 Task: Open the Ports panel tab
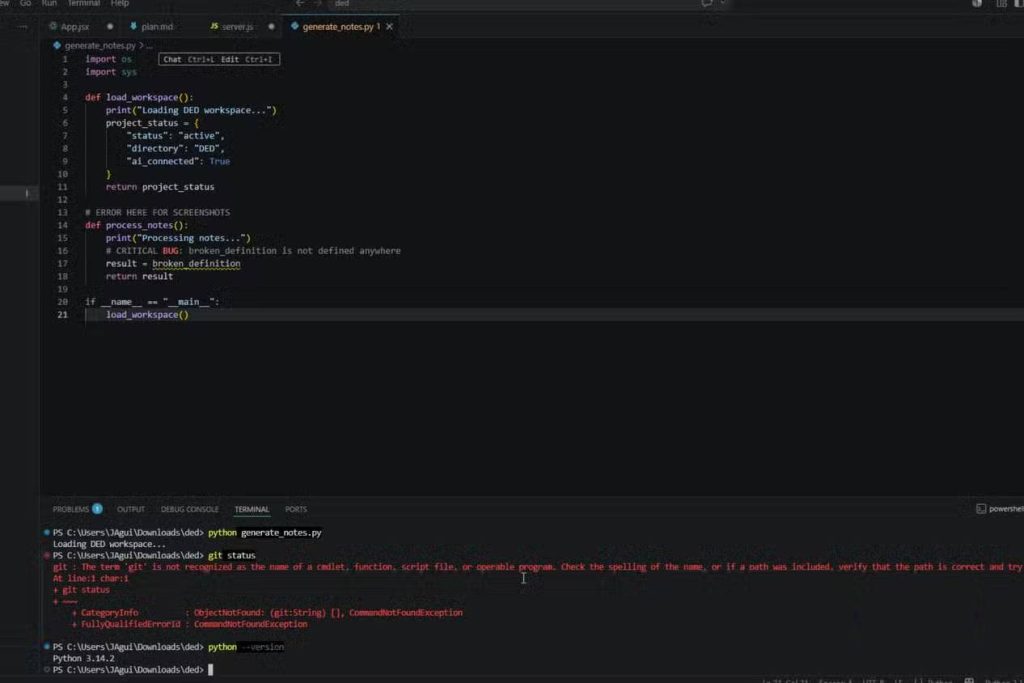tap(296, 509)
